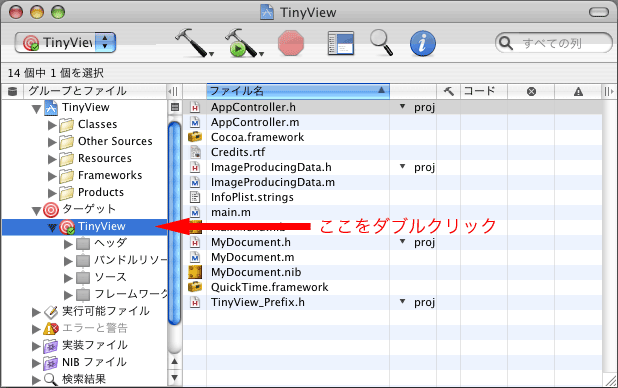The image size is (618, 388).
Task: Expand the Classes folder
Action: coord(52,125)
